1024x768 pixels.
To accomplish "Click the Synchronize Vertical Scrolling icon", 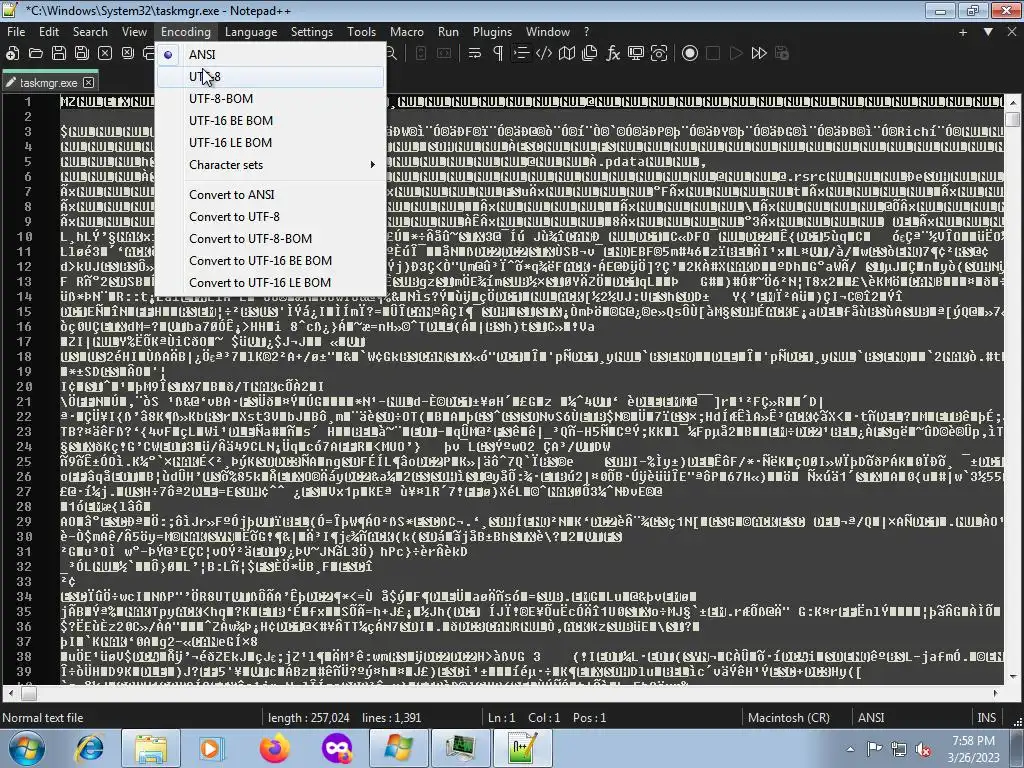I will [x=421, y=54].
